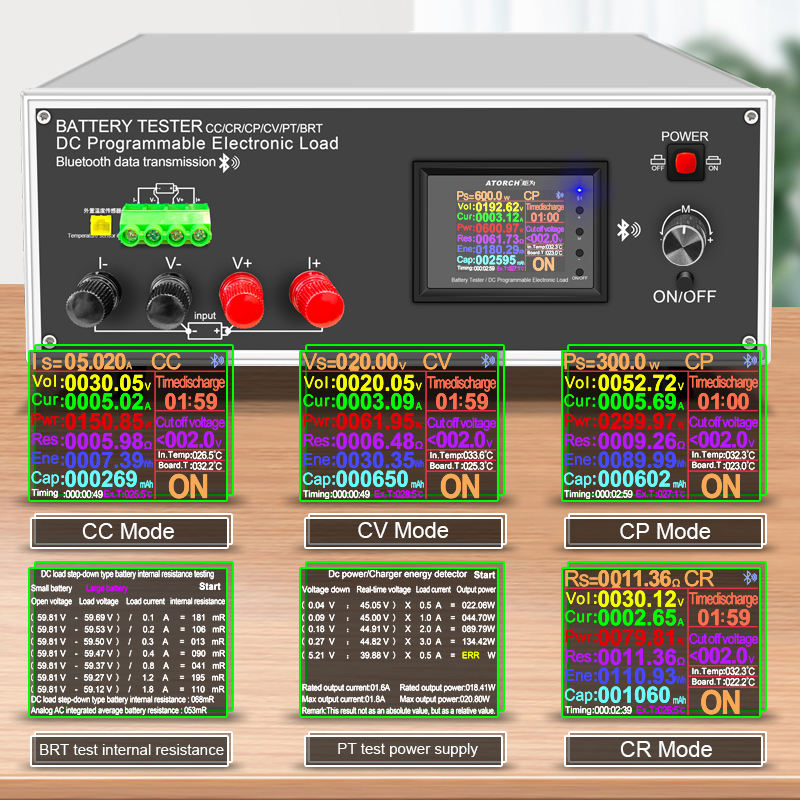Flip the red POWER rocker switch
The width and height of the screenshot is (800, 800).
pos(685,163)
